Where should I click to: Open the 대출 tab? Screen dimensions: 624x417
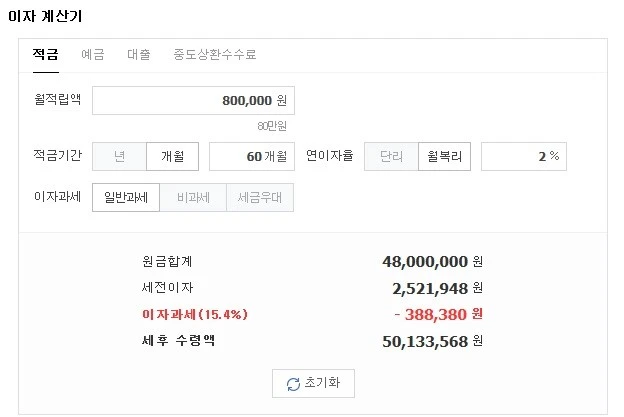[138, 54]
